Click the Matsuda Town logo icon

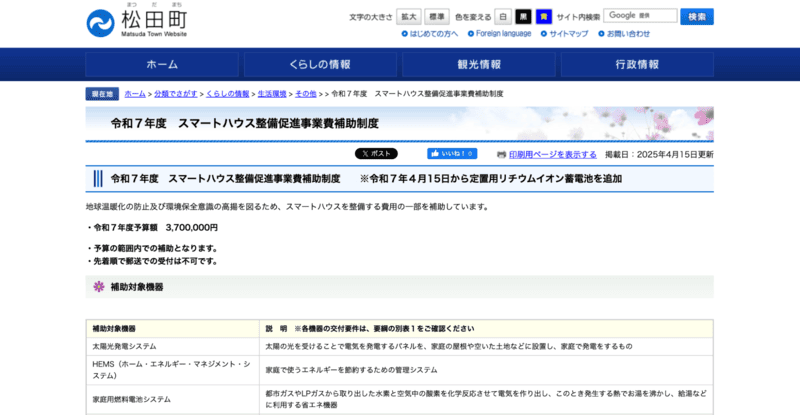[x=101, y=23]
